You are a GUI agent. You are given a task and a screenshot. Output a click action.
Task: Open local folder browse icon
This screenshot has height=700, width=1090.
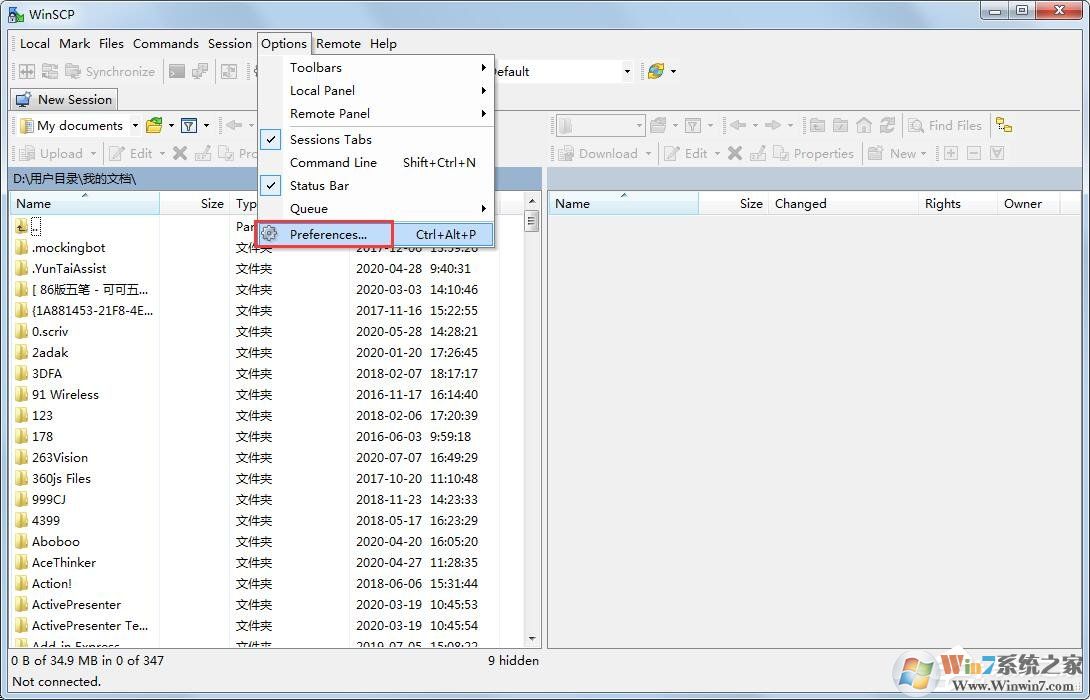point(154,125)
